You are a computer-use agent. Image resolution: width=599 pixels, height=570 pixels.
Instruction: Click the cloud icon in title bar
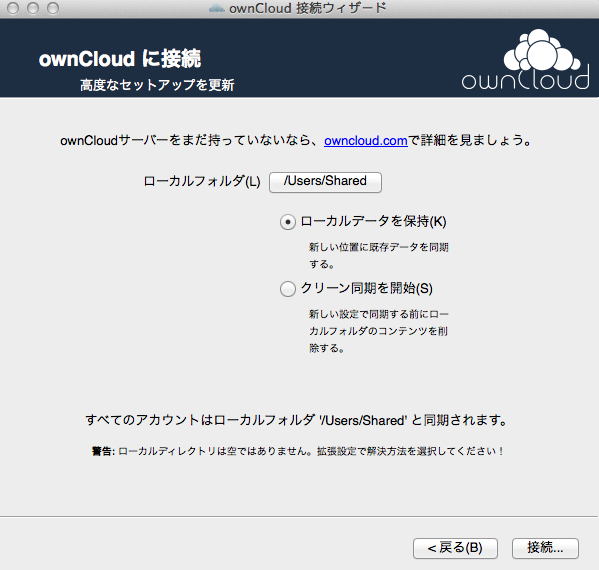[217, 8]
